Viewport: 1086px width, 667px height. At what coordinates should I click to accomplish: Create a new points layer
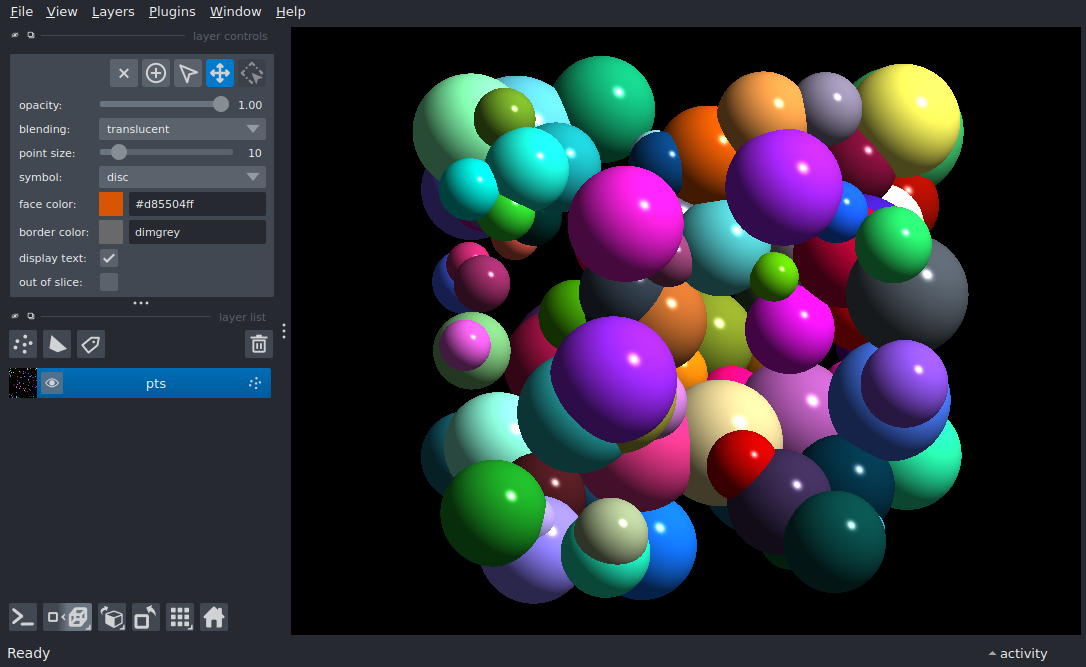(23, 344)
